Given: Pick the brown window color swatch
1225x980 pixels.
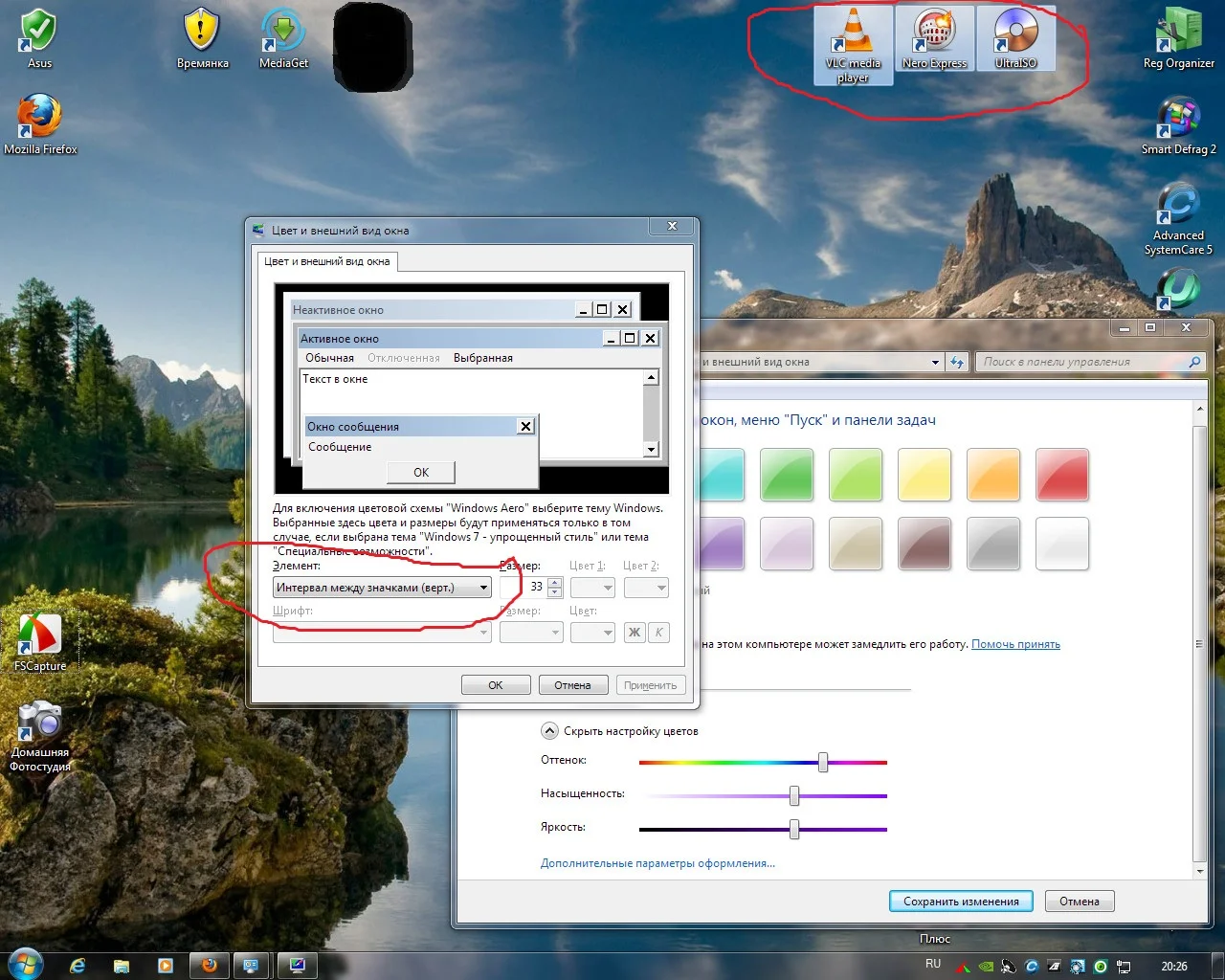Looking at the screenshot, I should pyautogui.click(x=924, y=543).
